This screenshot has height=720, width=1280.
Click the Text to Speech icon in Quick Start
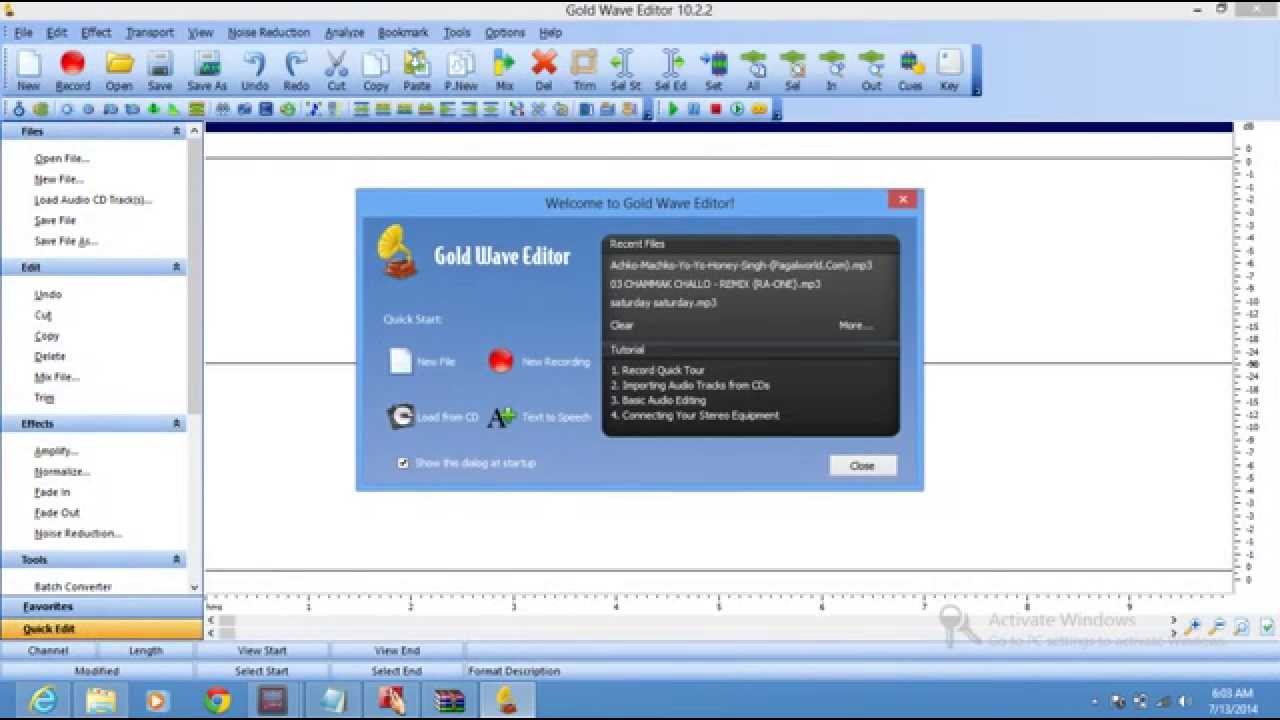tap(501, 416)
